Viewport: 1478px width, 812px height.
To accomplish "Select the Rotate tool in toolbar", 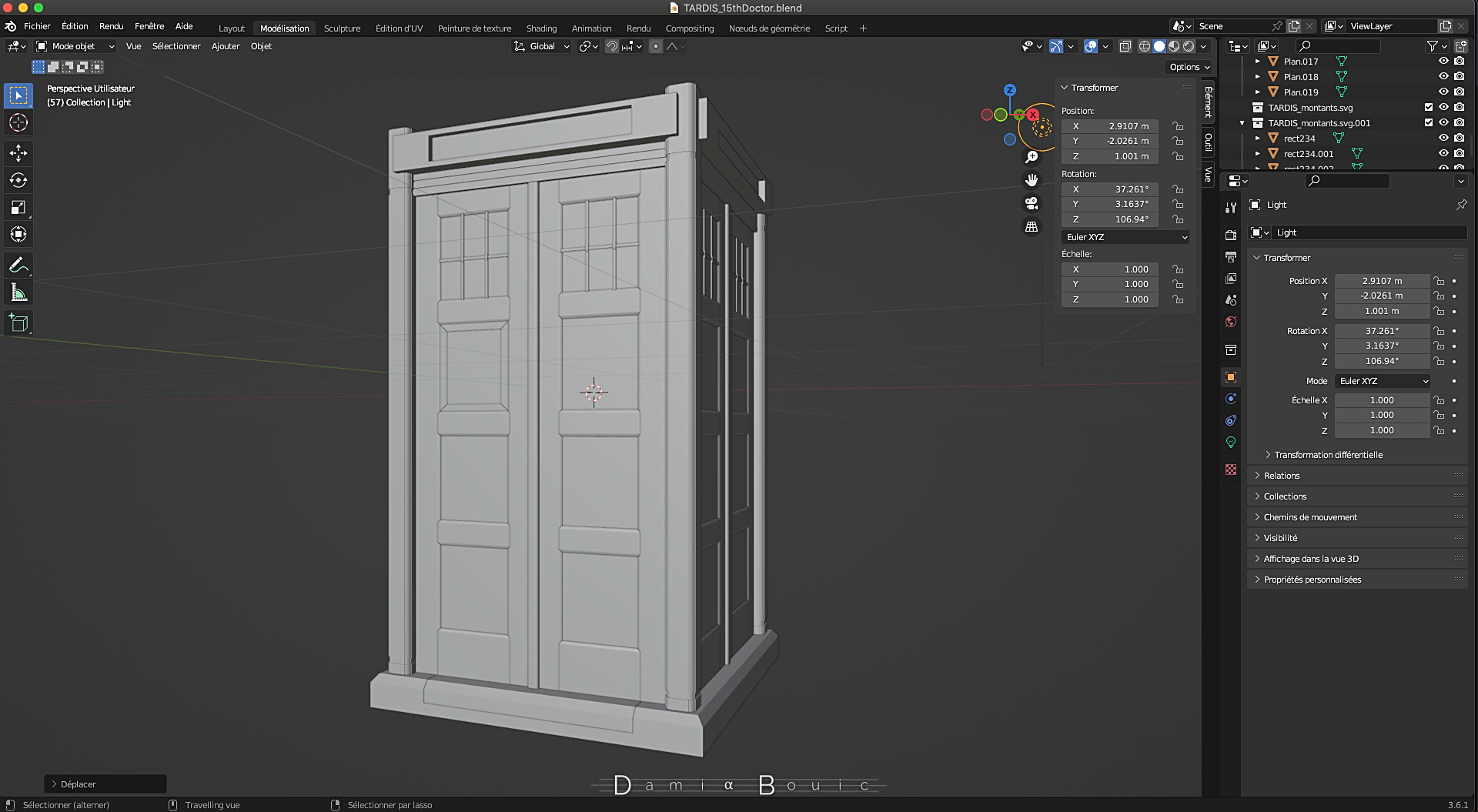I will (18, 180).
